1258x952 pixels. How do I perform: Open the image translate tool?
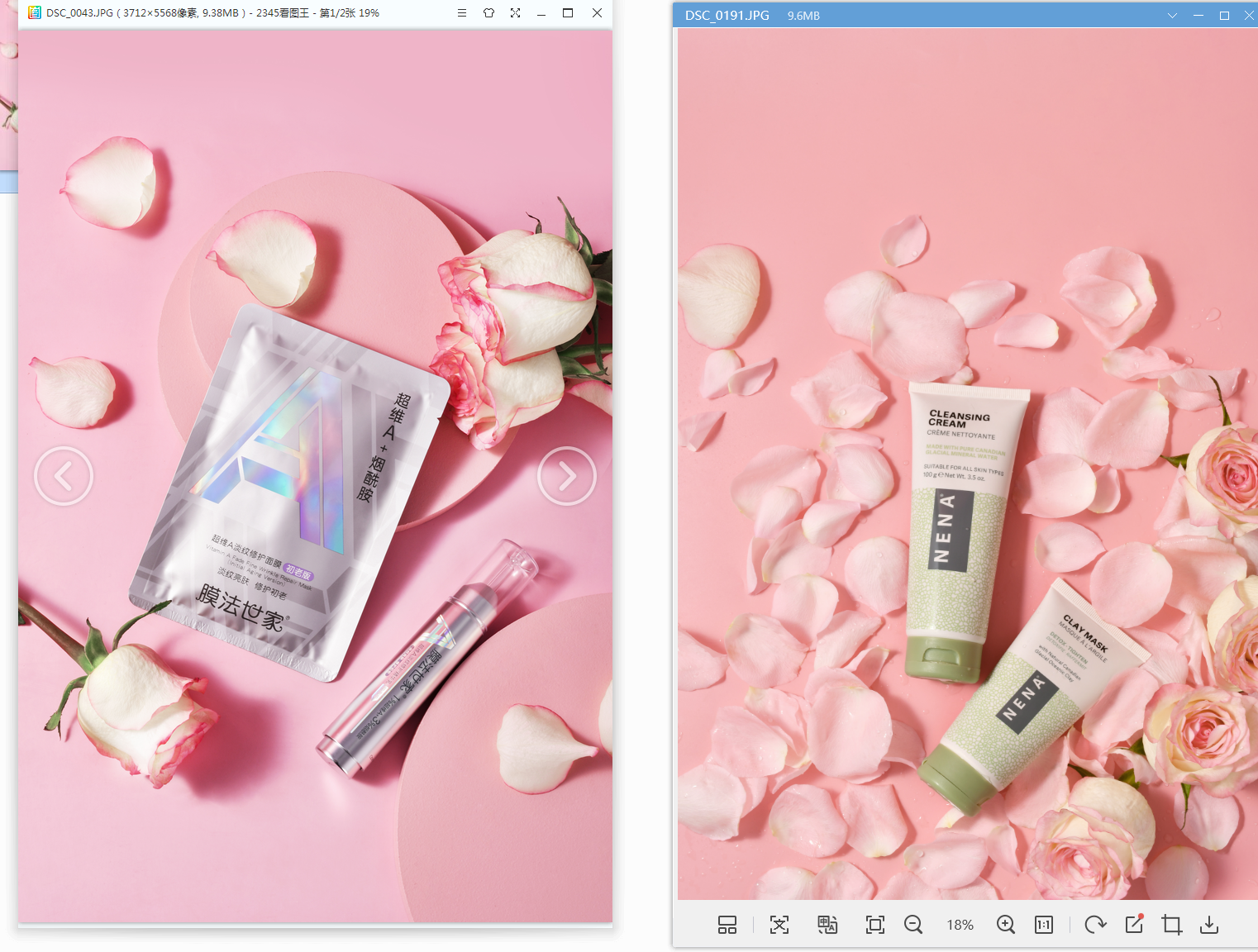pyautogui.click(x=827, y=925)
